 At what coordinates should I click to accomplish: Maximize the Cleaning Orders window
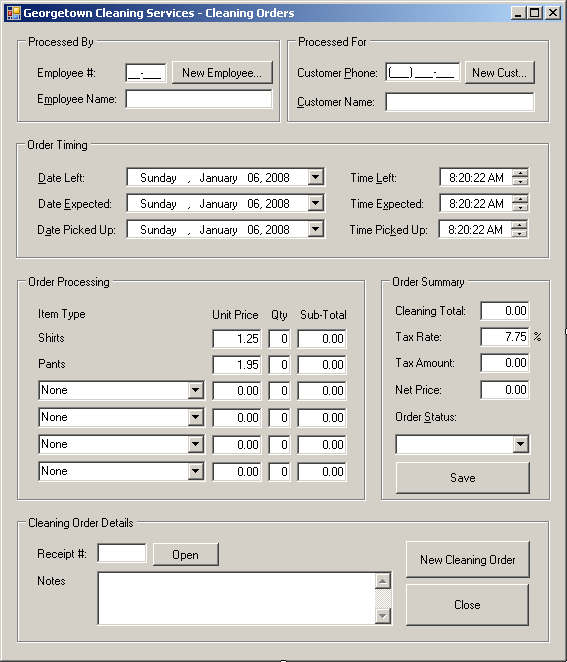[x=535, y=13]
